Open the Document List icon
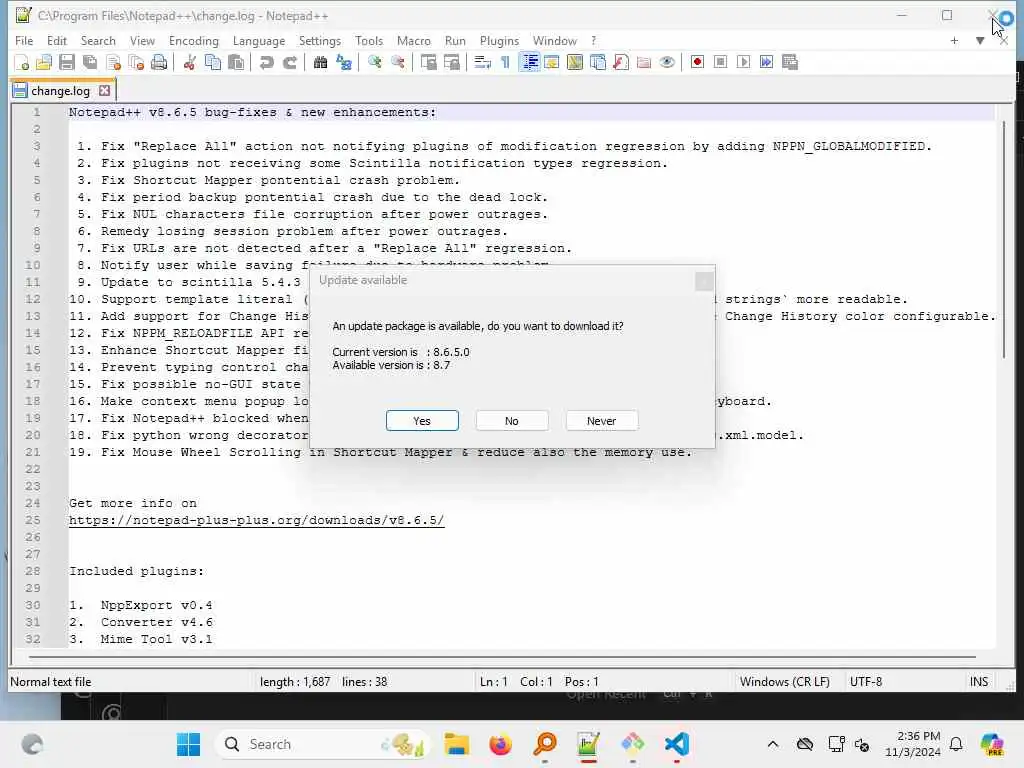 pyautogui.click(x=598, y=63)
